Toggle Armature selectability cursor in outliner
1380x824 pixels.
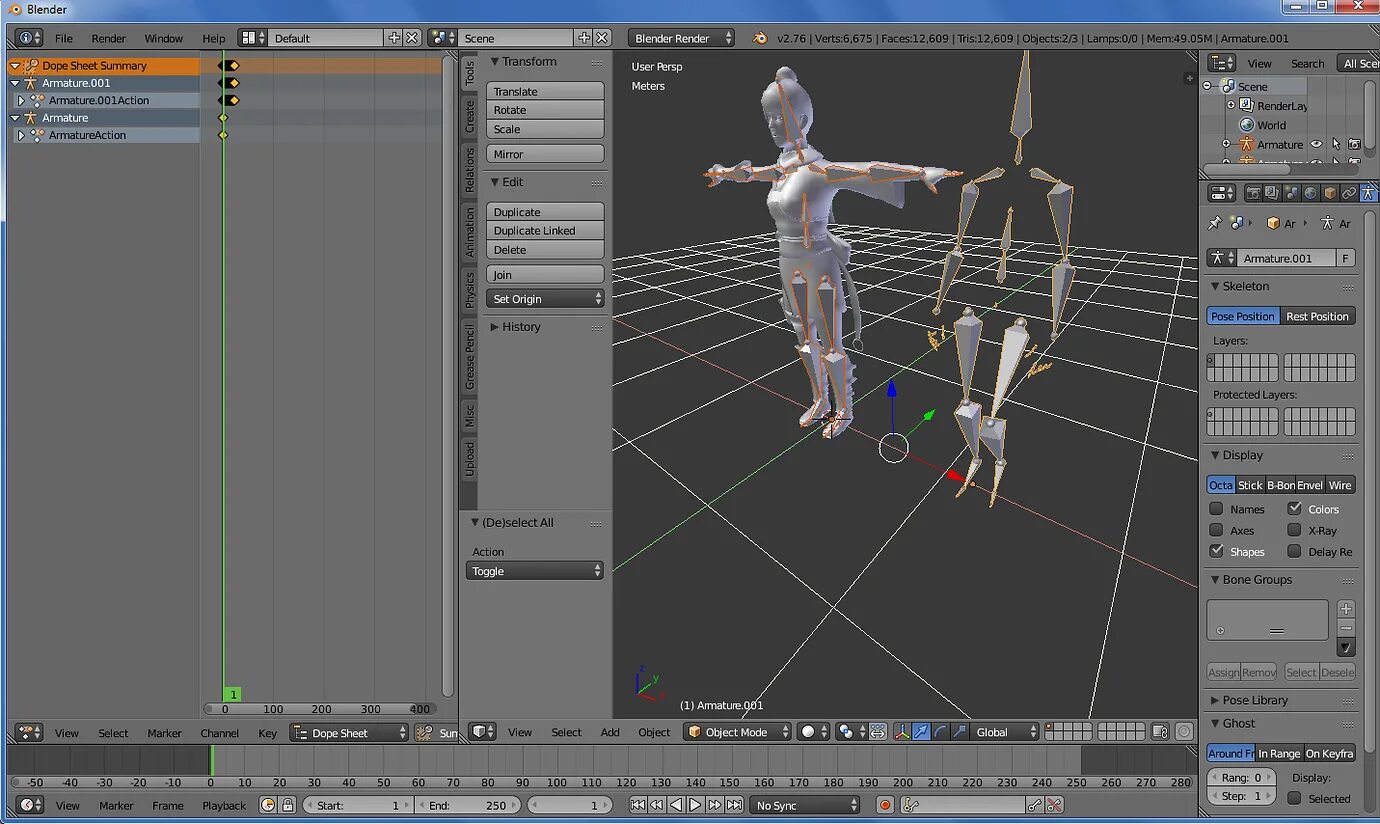point(1336,144)
